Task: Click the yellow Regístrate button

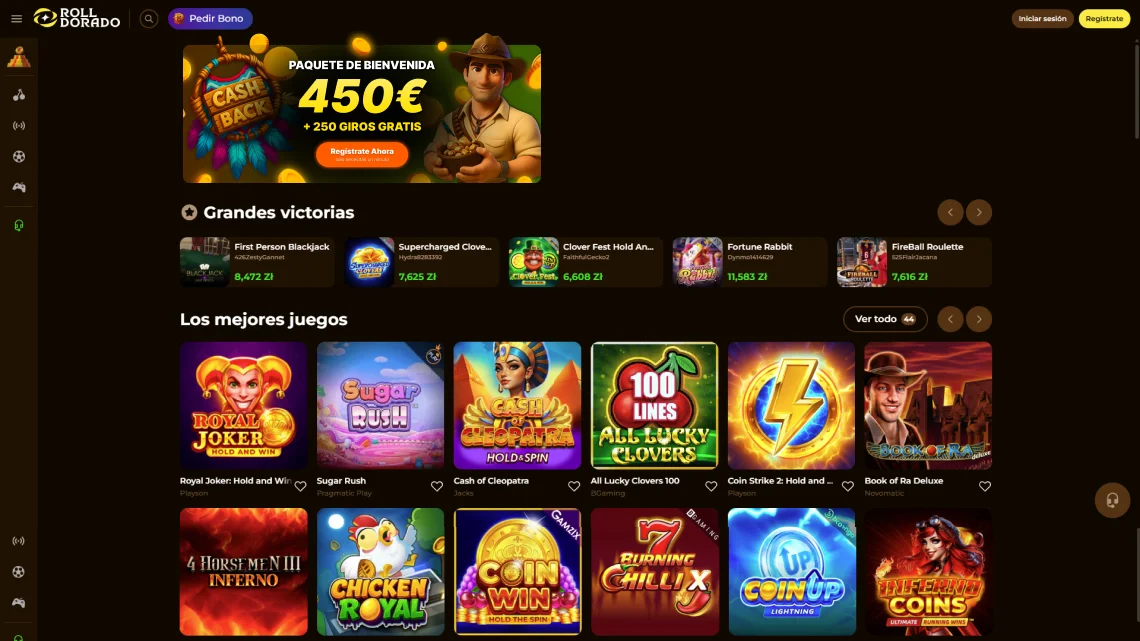Action: 1104,19
